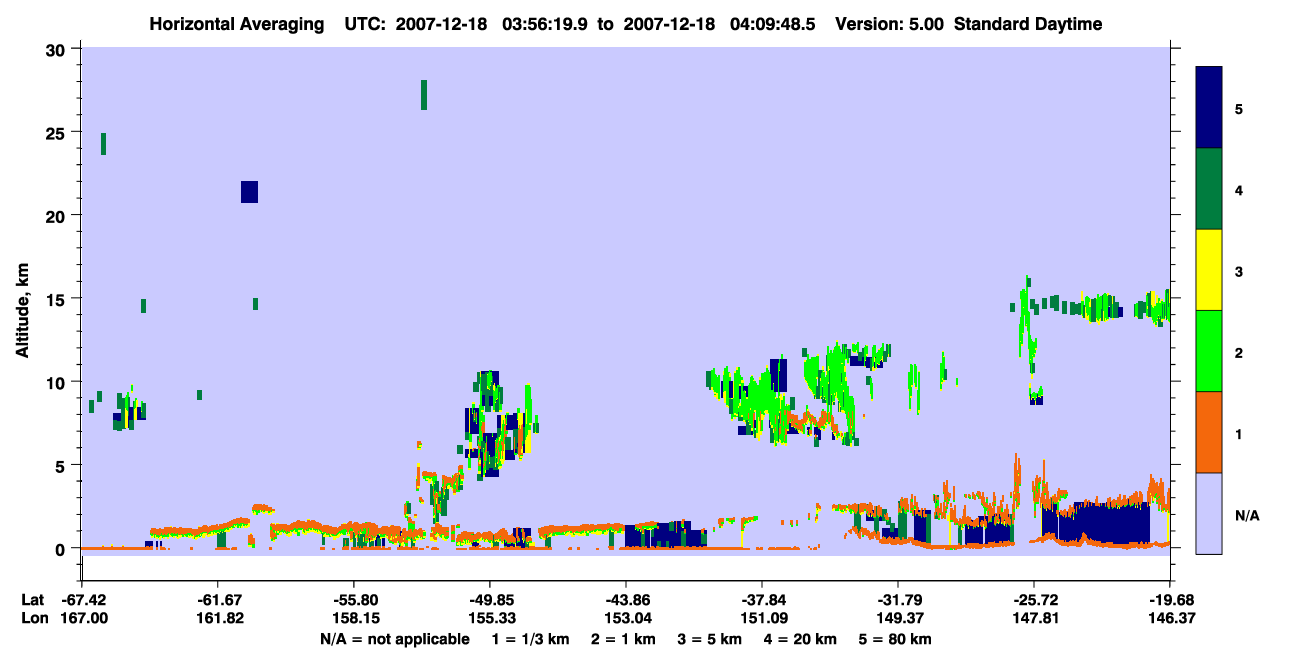Click '4 = 20 km' legend key
The width and height of the screenshot is (1300, 667).
coord(801,639)
